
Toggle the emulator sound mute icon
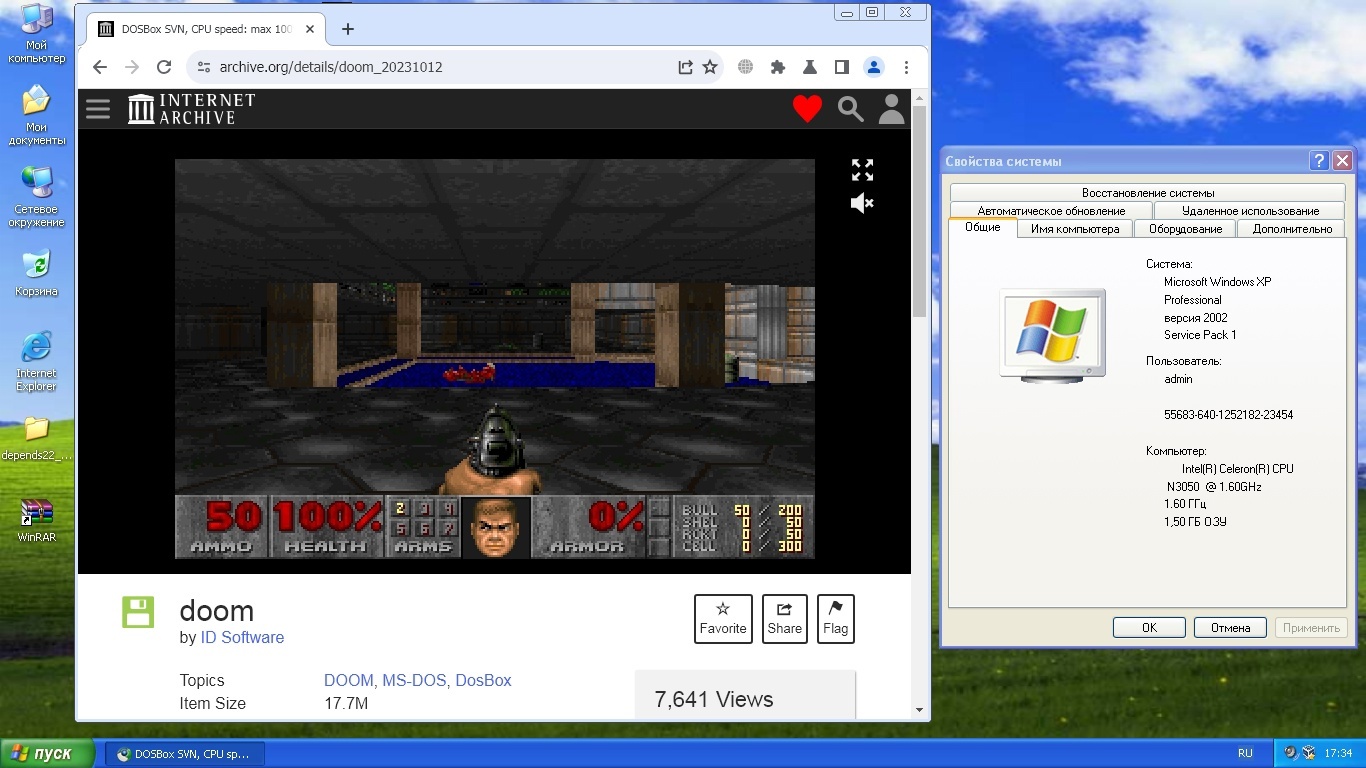(x=862, y=203)
